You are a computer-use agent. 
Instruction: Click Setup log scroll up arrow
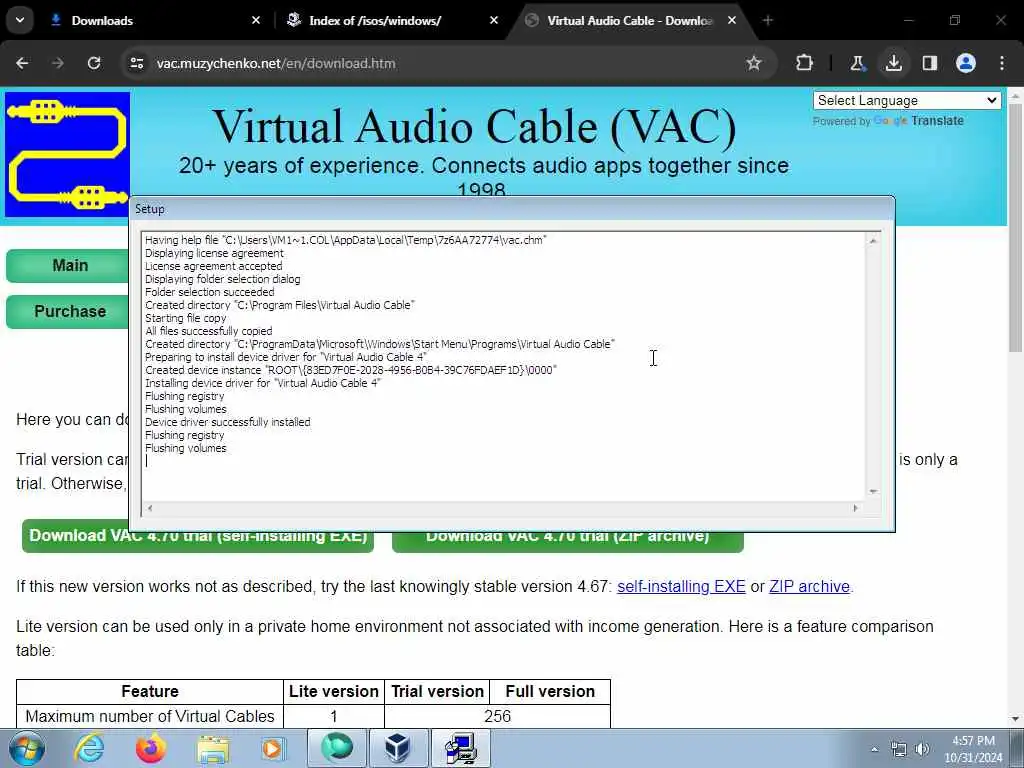pyautogui.click(x=873, y=241)
